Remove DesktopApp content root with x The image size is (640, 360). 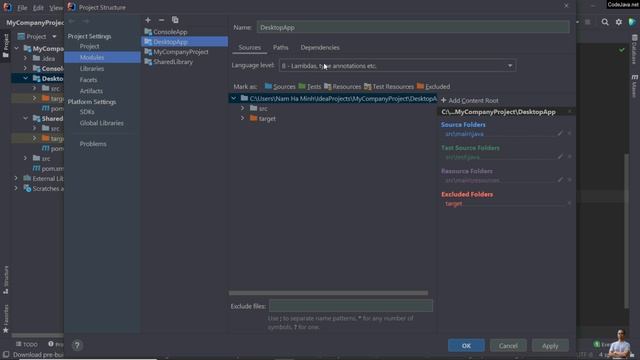click(x=569, y=112)
